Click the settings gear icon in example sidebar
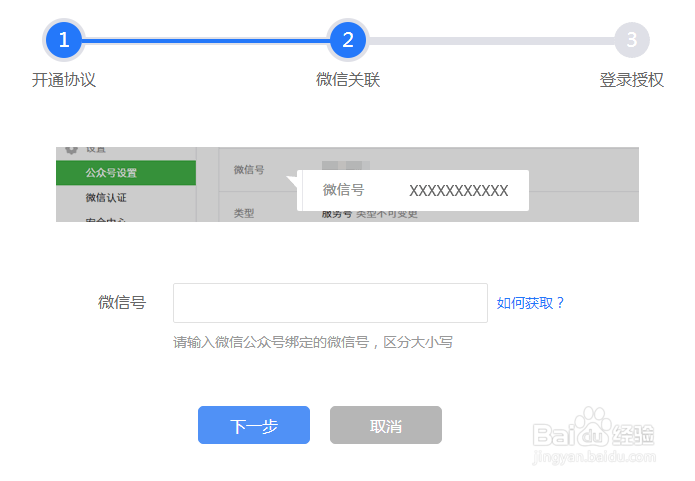The image size is (695, 481). (71, 149)
